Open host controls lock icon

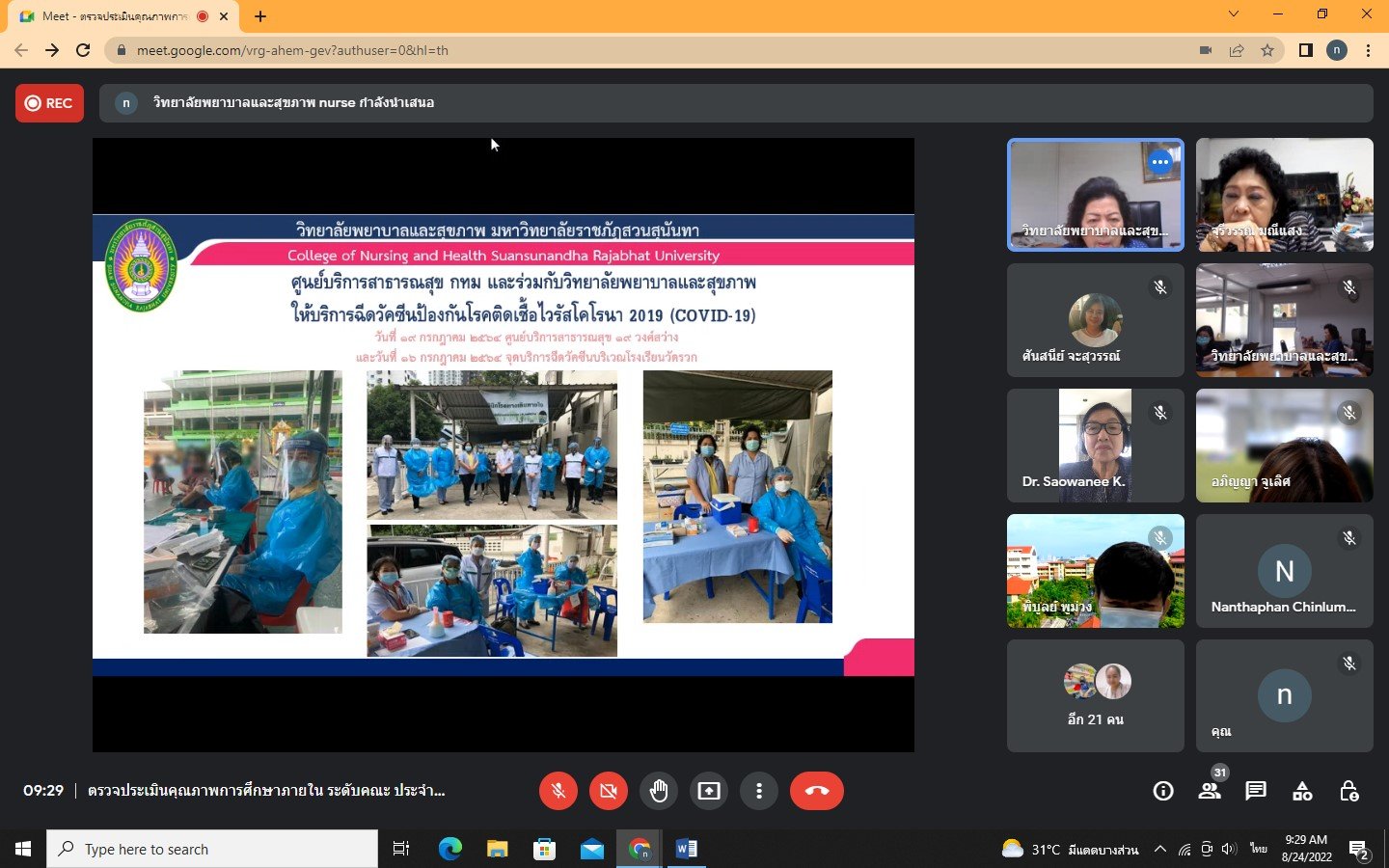(1349, 792)
